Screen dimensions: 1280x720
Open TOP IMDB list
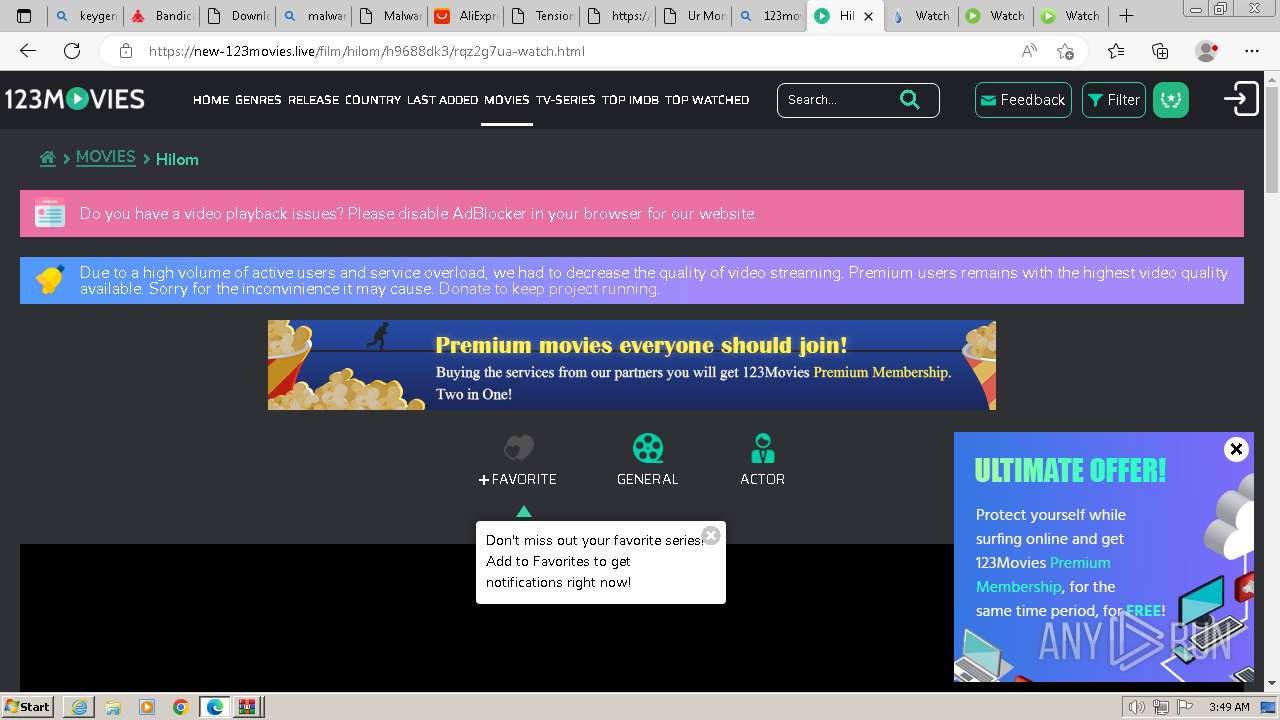click(630, 100)
